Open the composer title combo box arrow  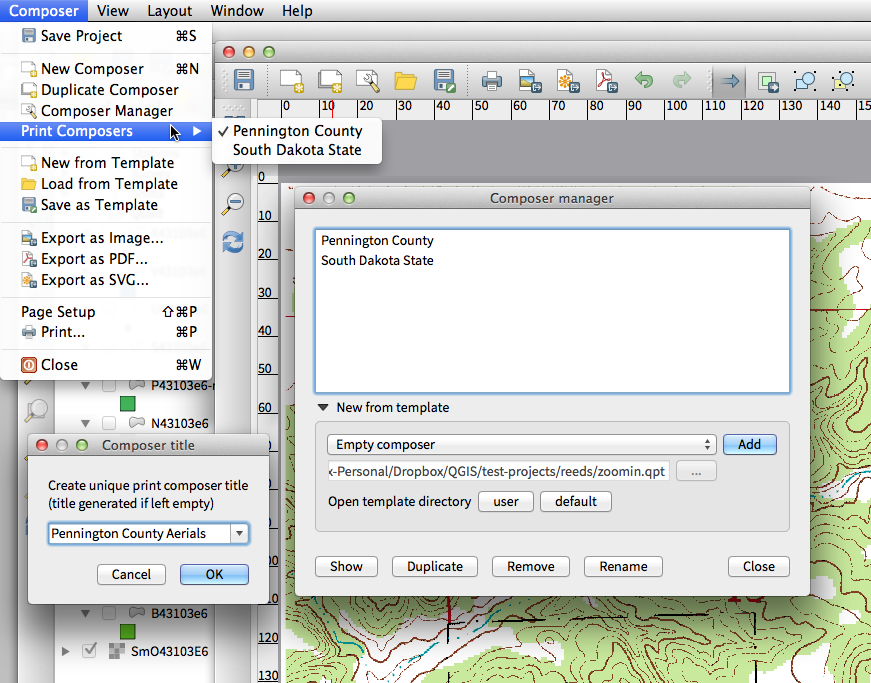[x=239, y=534]
